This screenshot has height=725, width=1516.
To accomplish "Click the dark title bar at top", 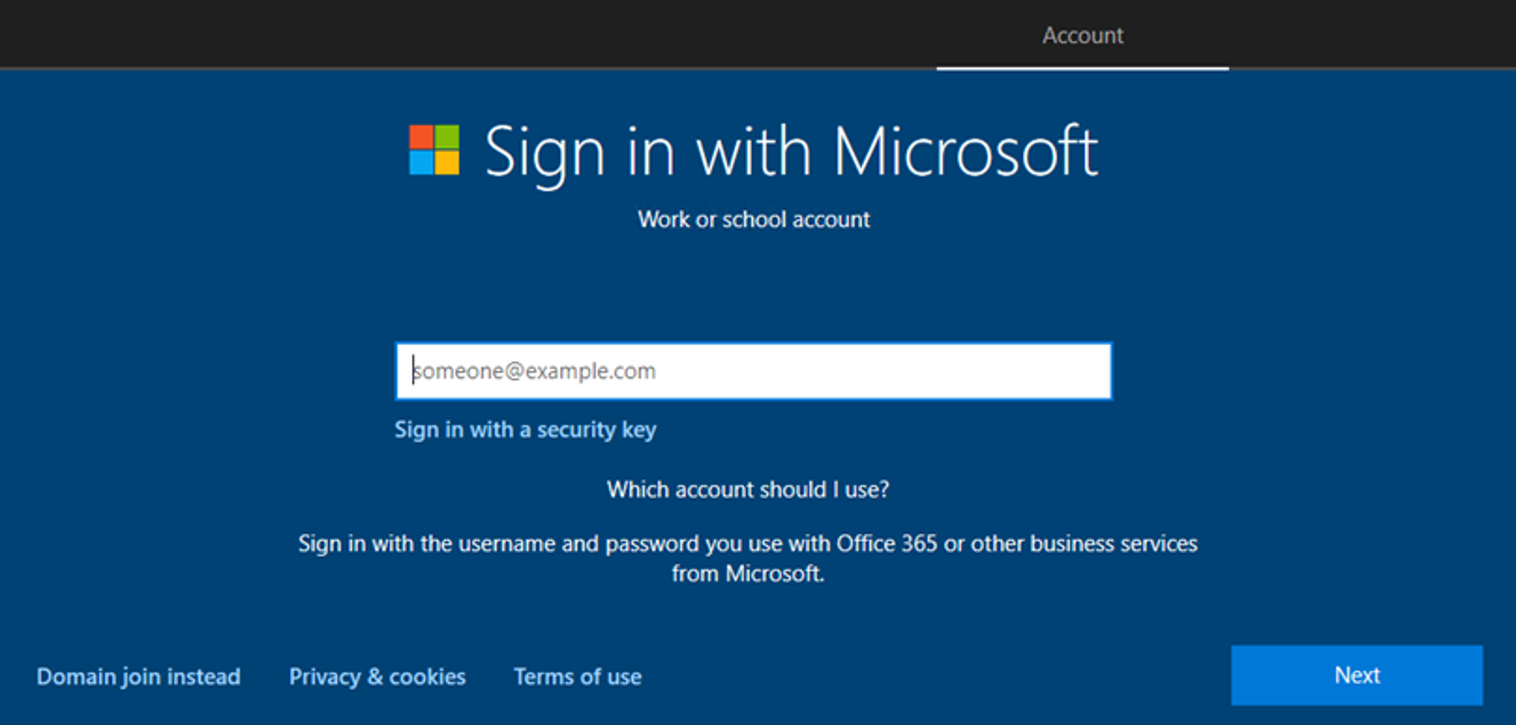I will pos(470,34).
